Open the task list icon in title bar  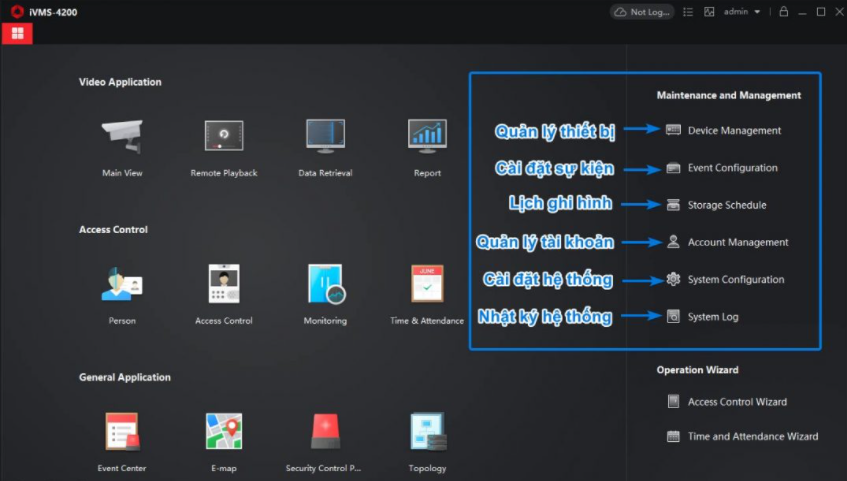[688, 11]
